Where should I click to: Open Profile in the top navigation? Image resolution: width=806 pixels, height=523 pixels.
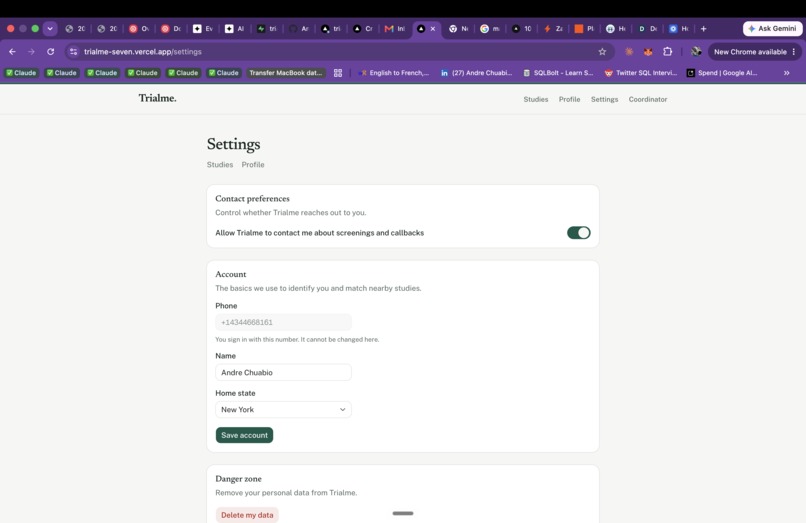point(570,99)
